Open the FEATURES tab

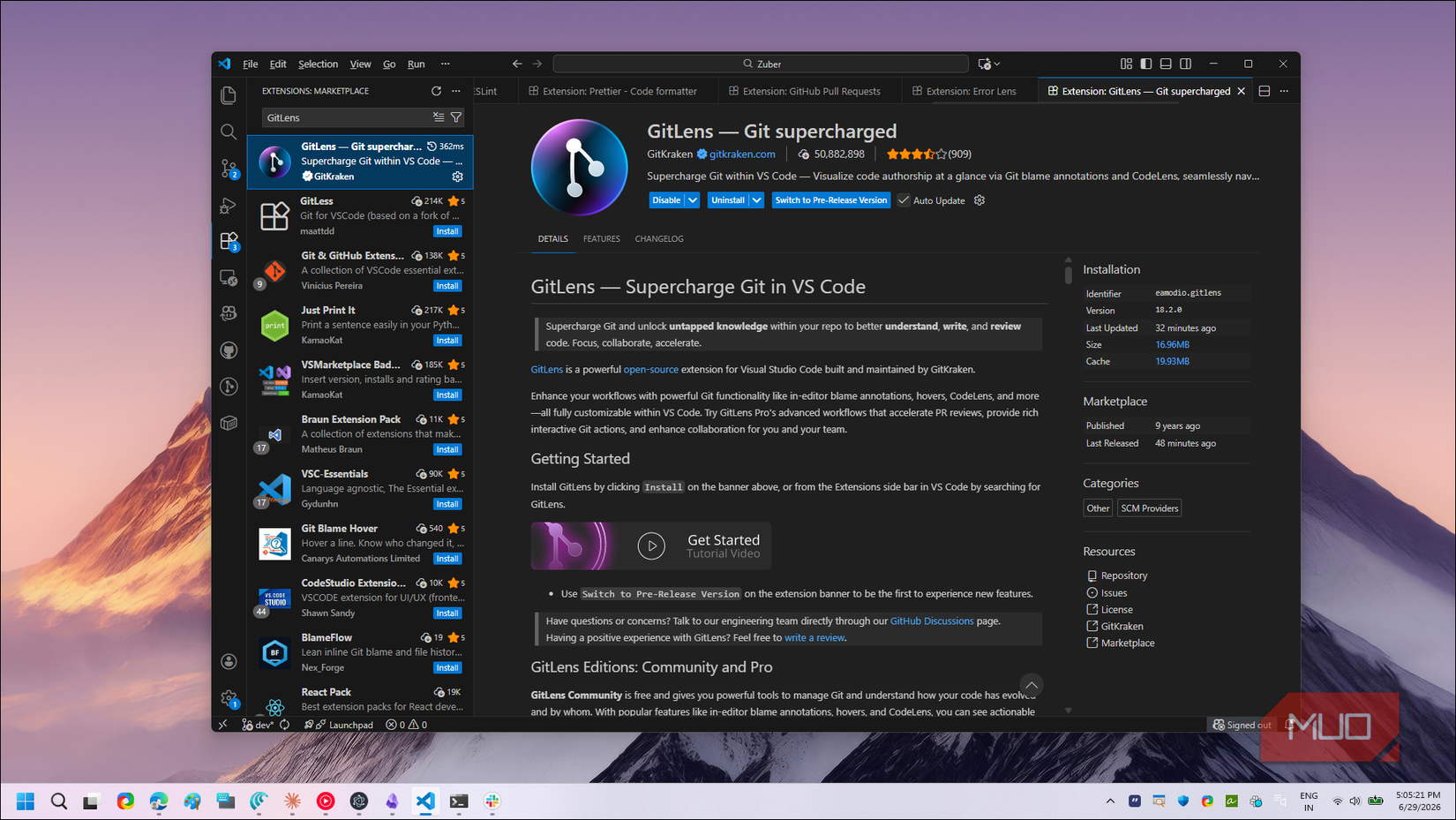click(602, 239)
